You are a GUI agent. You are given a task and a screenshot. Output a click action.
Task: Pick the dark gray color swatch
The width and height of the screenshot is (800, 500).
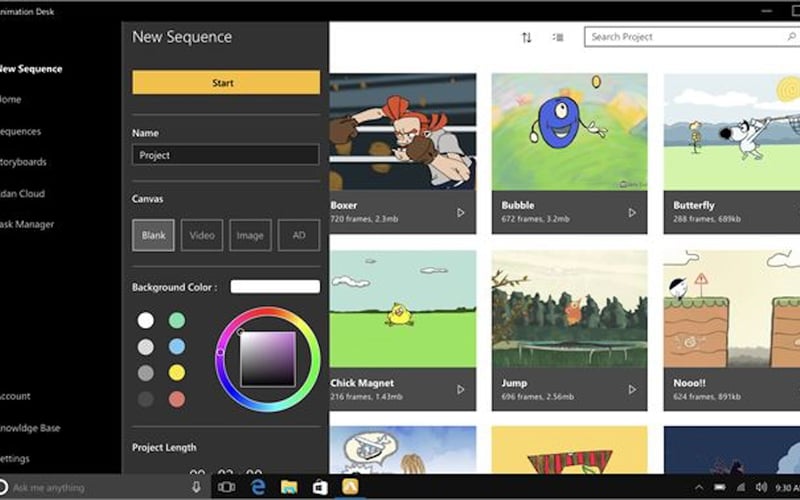(145, 399)
